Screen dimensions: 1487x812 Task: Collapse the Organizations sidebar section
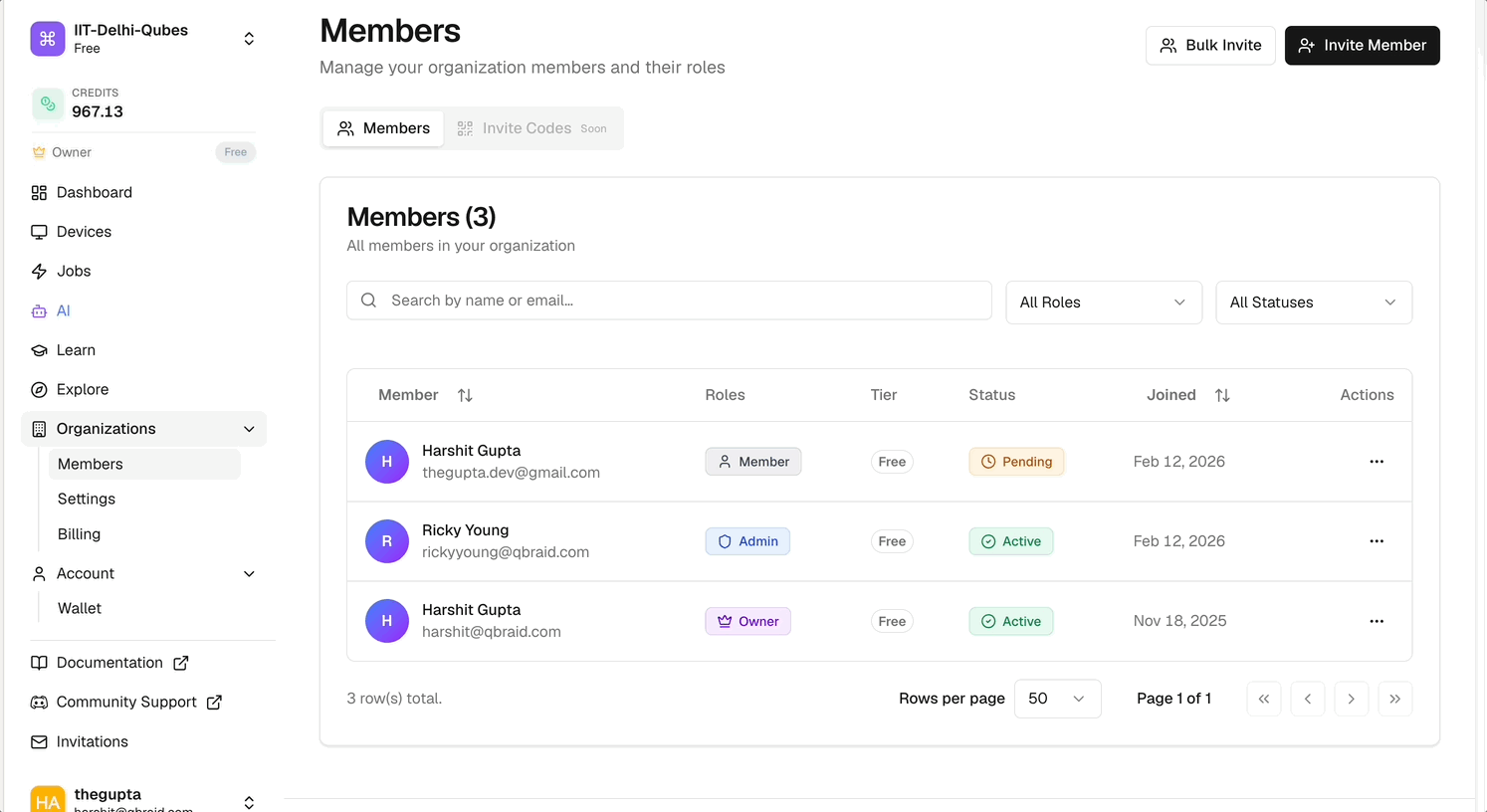pos(249,429)
